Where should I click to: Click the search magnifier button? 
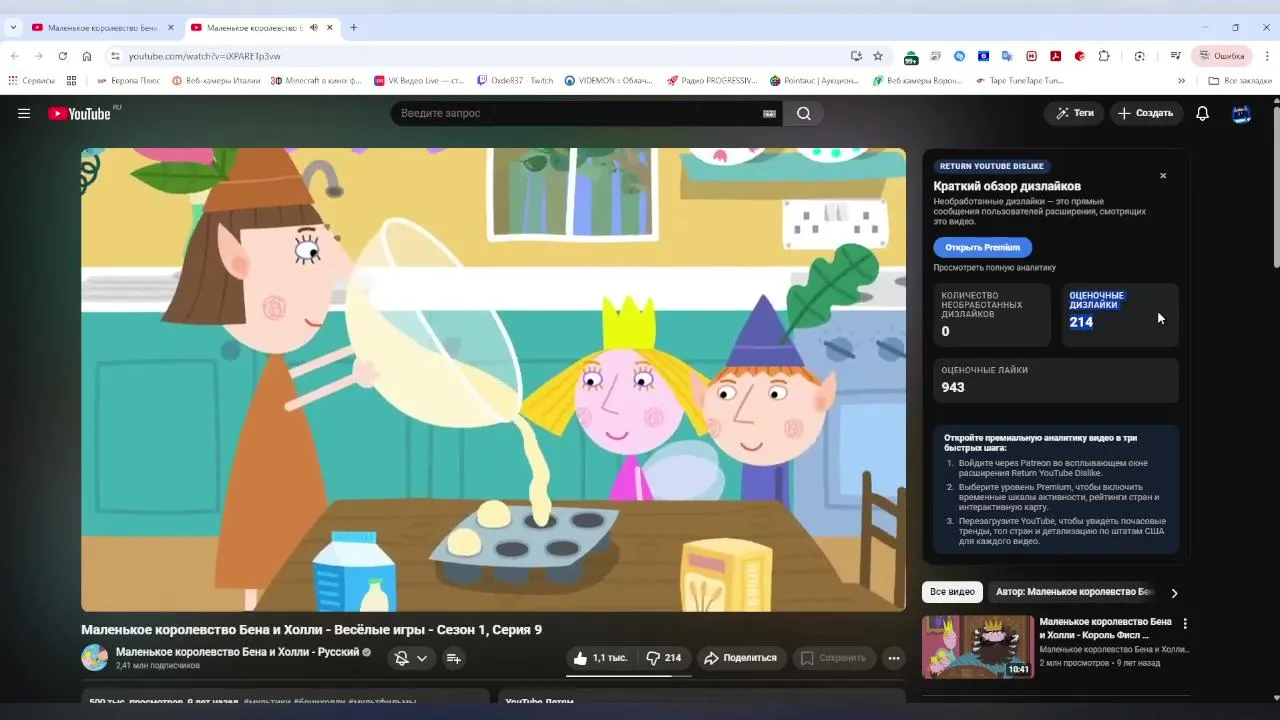point(804,113)
